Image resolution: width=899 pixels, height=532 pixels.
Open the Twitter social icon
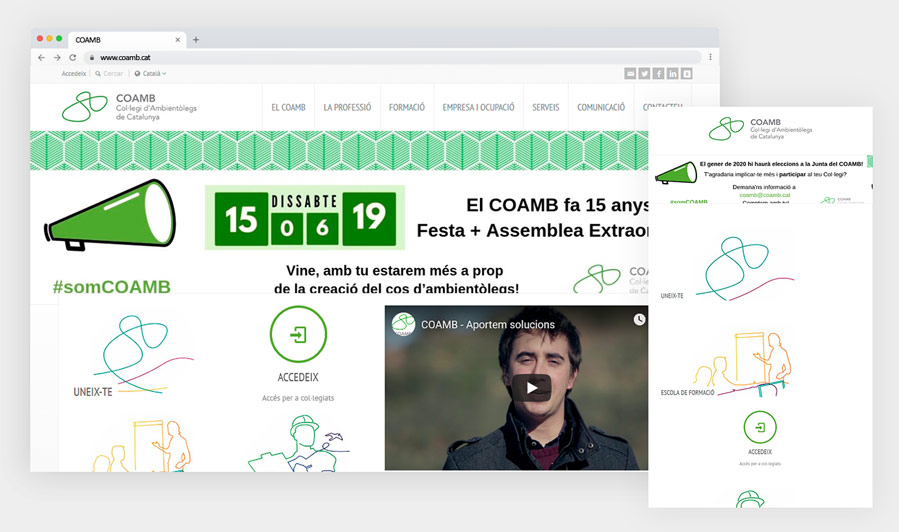pos(644,73)
